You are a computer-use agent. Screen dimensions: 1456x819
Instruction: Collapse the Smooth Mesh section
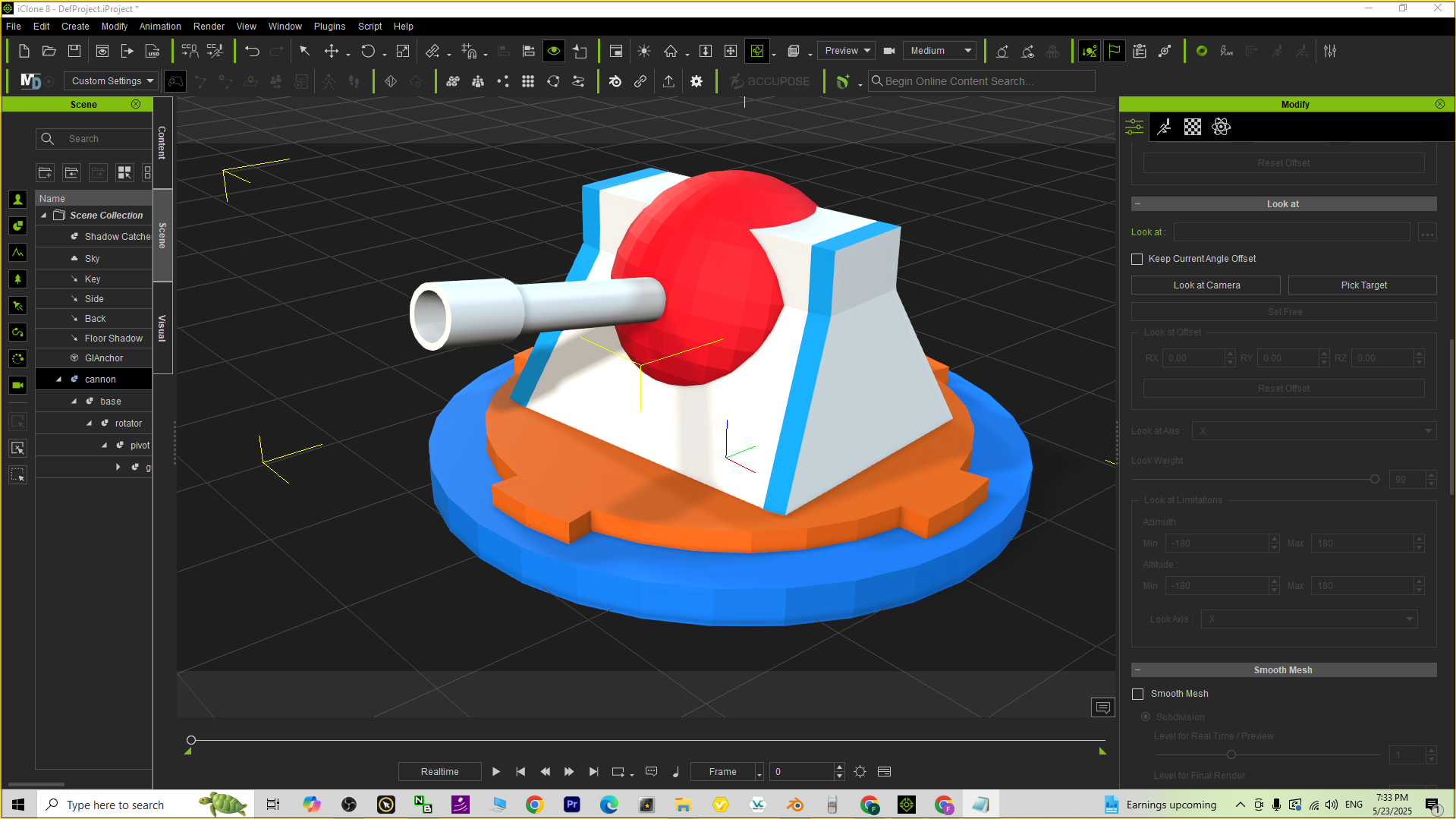coord(1137,670)
